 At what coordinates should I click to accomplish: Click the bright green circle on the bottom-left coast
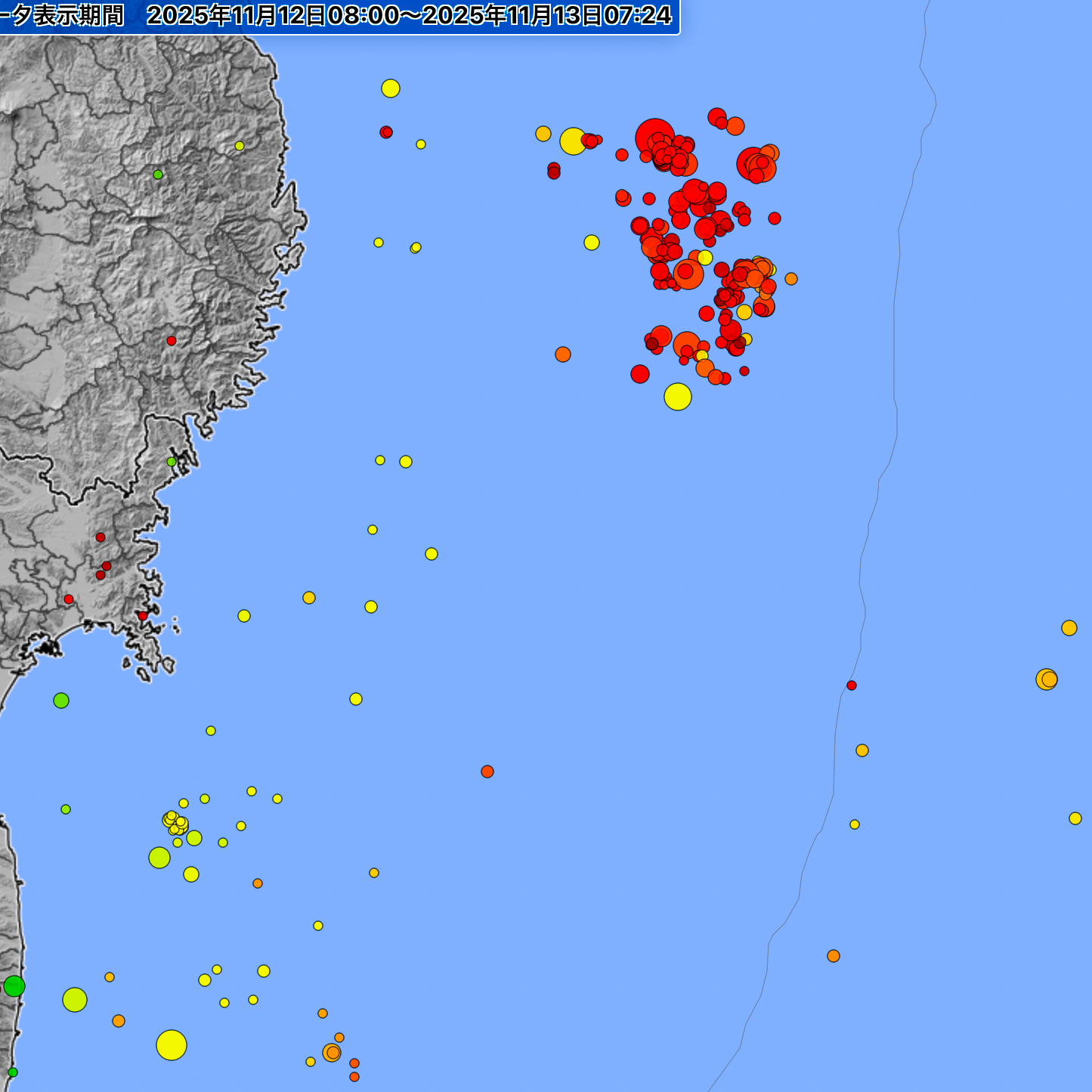click(14, 986)
